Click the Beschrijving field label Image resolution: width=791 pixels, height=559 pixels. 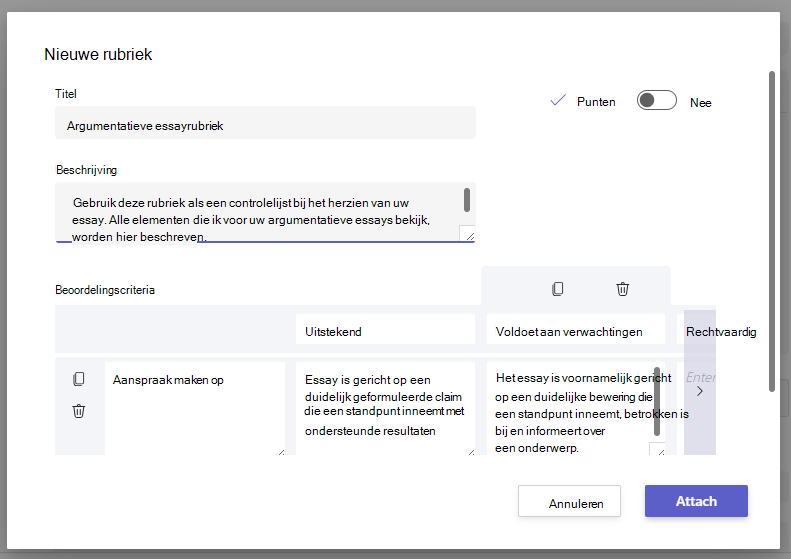pos(86,170)
